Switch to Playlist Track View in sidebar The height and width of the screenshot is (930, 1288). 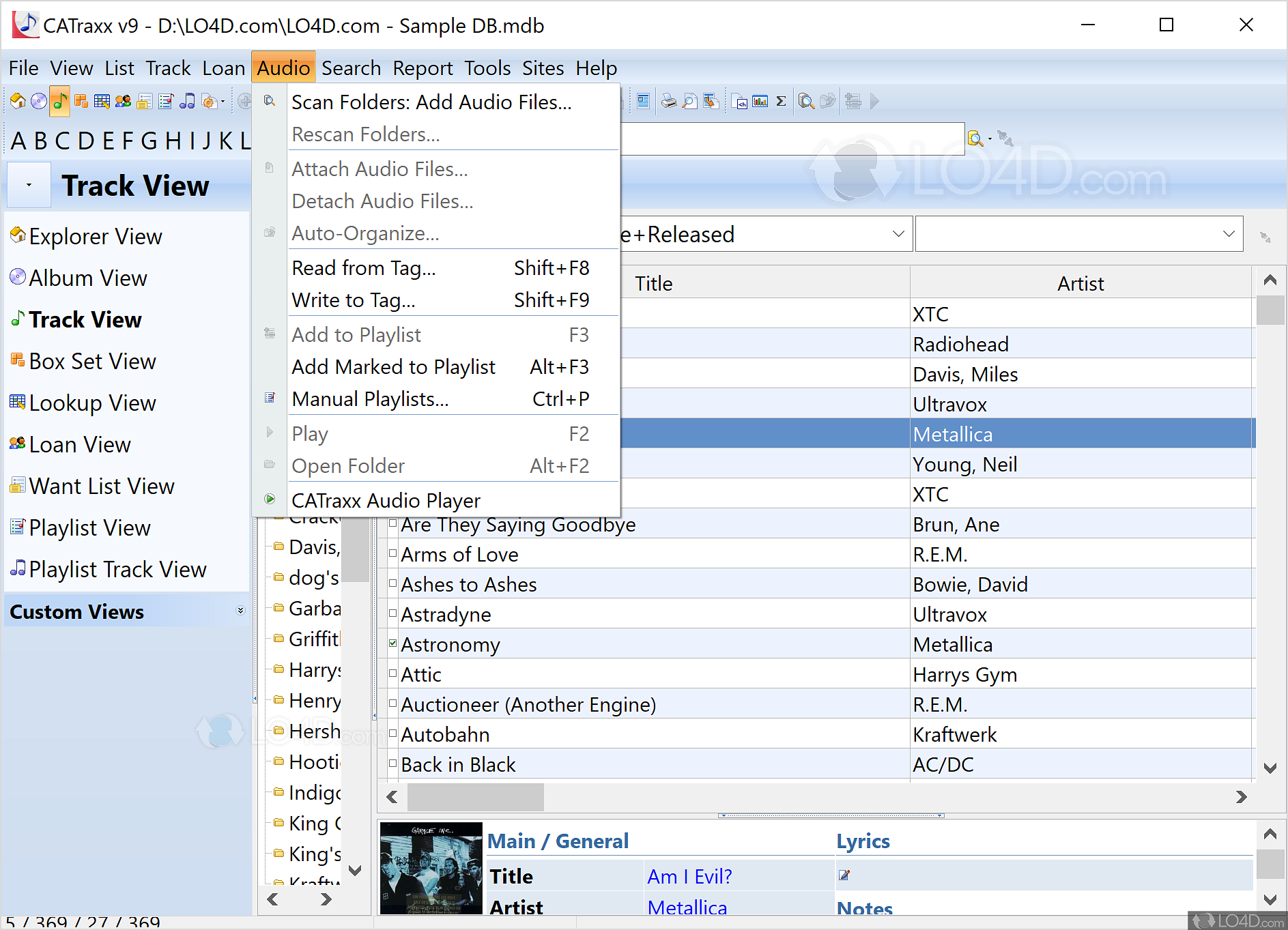click(117, 570)
